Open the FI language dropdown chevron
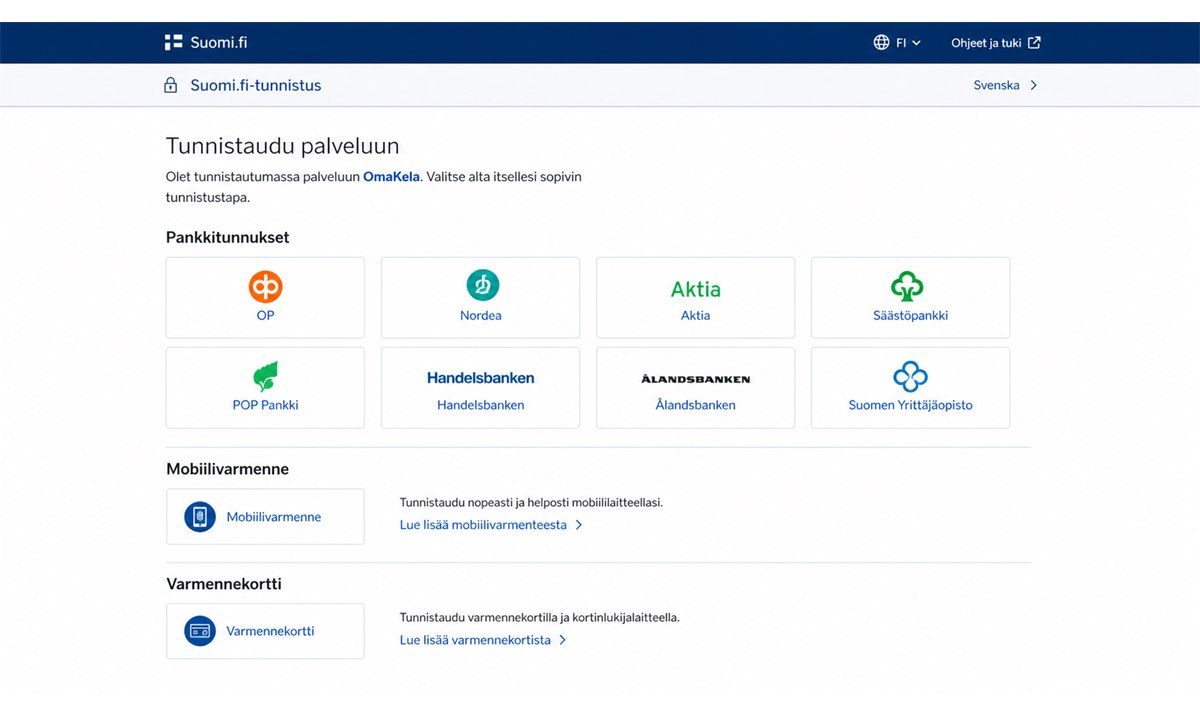 point(916,43)
